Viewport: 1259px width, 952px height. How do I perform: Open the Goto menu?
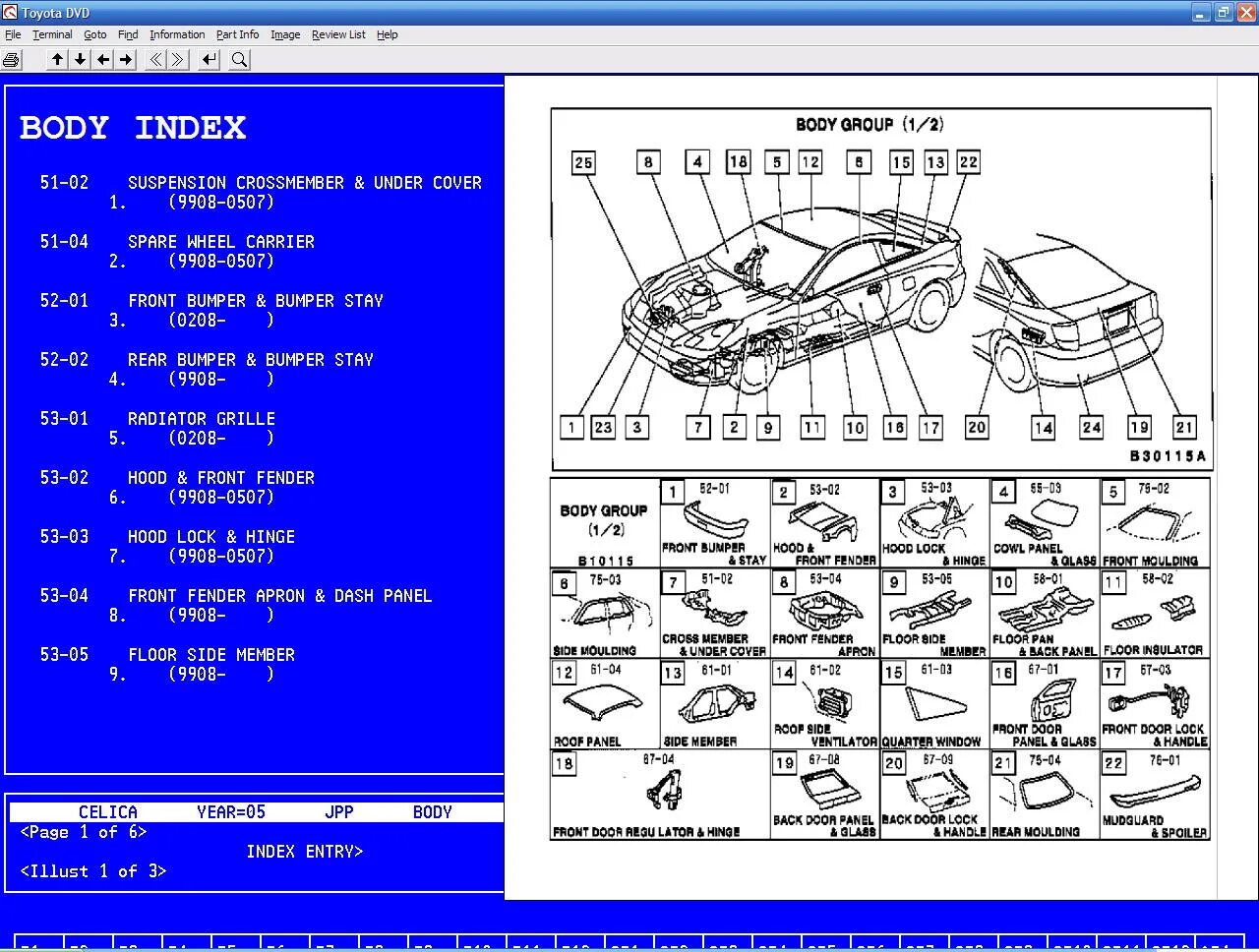tap(95, 34)
